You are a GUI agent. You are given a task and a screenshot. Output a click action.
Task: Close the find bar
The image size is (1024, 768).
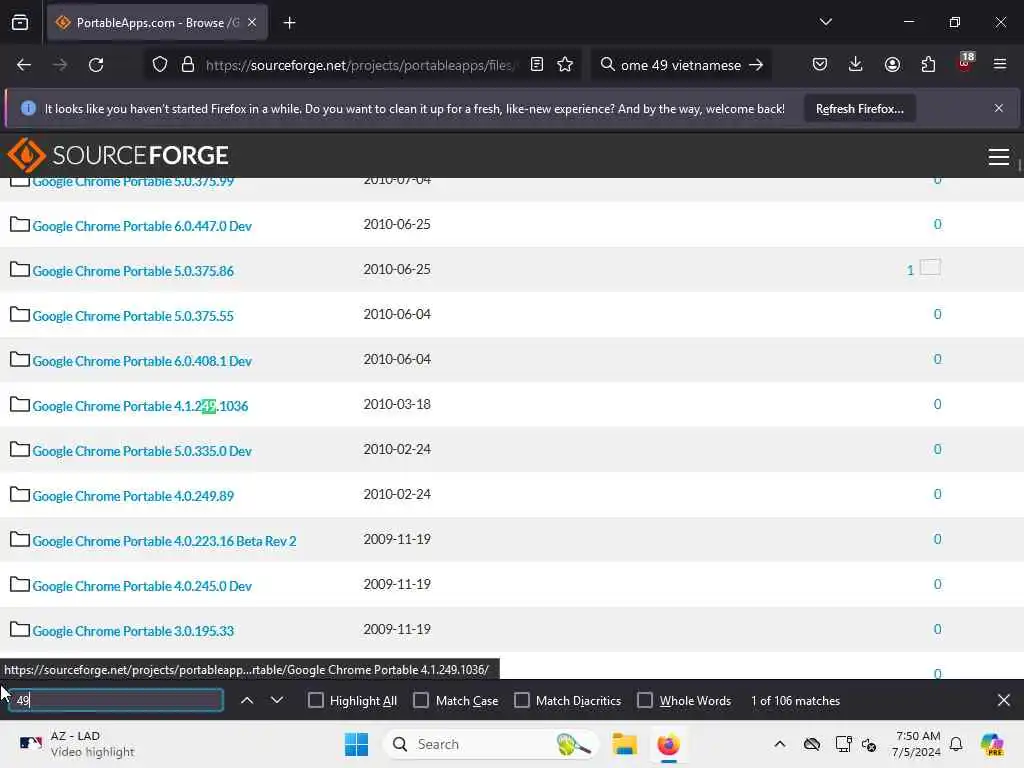(x=1004, y=700)
